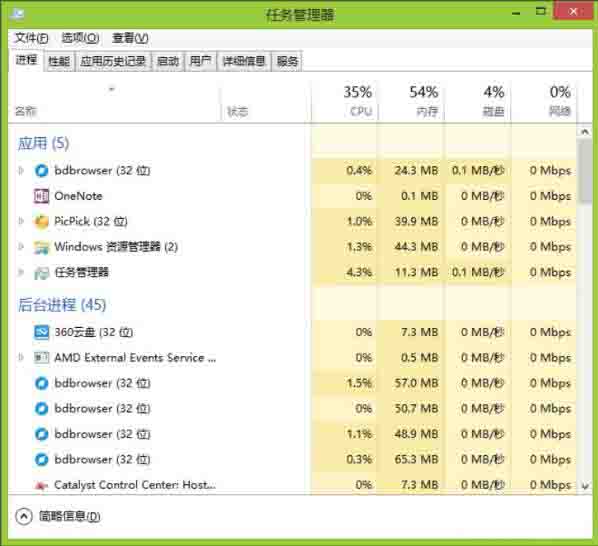Click the Task Manager title bar icon
The image size is (598, 546).
coord(17,14)
